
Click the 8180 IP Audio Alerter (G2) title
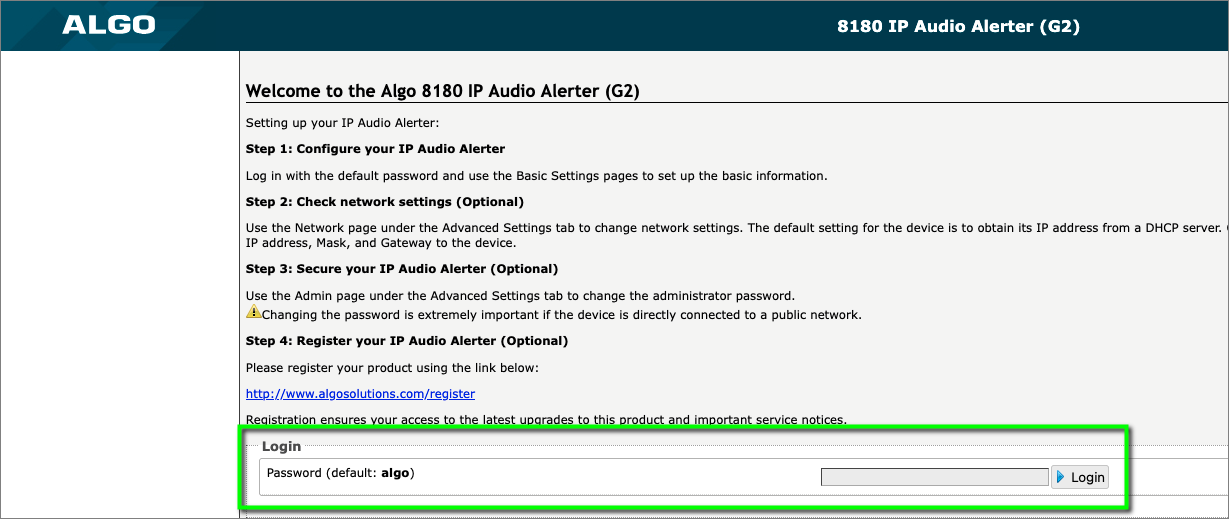pyautogui.click(x=958, y=26)
